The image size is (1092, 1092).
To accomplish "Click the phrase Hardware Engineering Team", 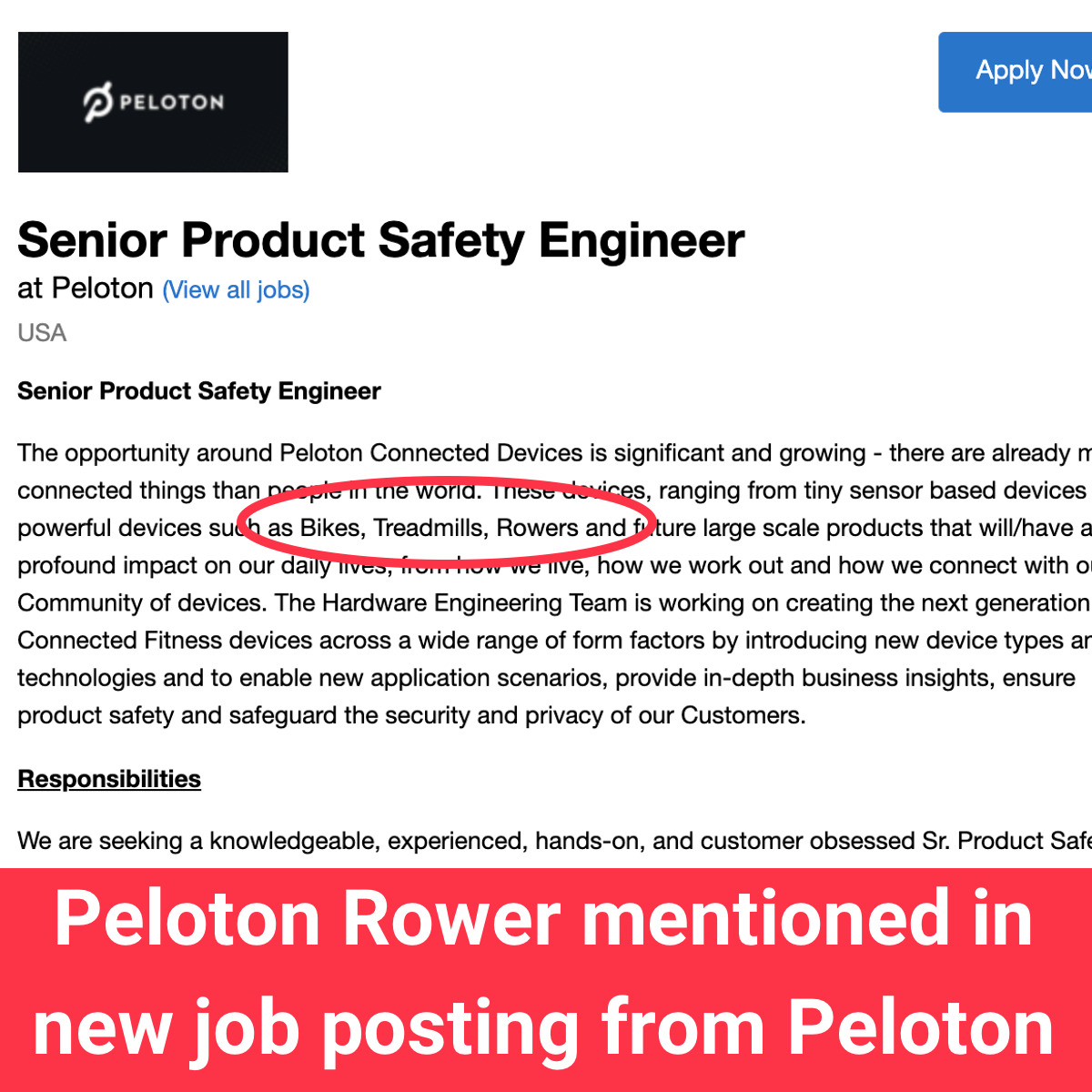I will pyautogui.click(x=474, y=602).
